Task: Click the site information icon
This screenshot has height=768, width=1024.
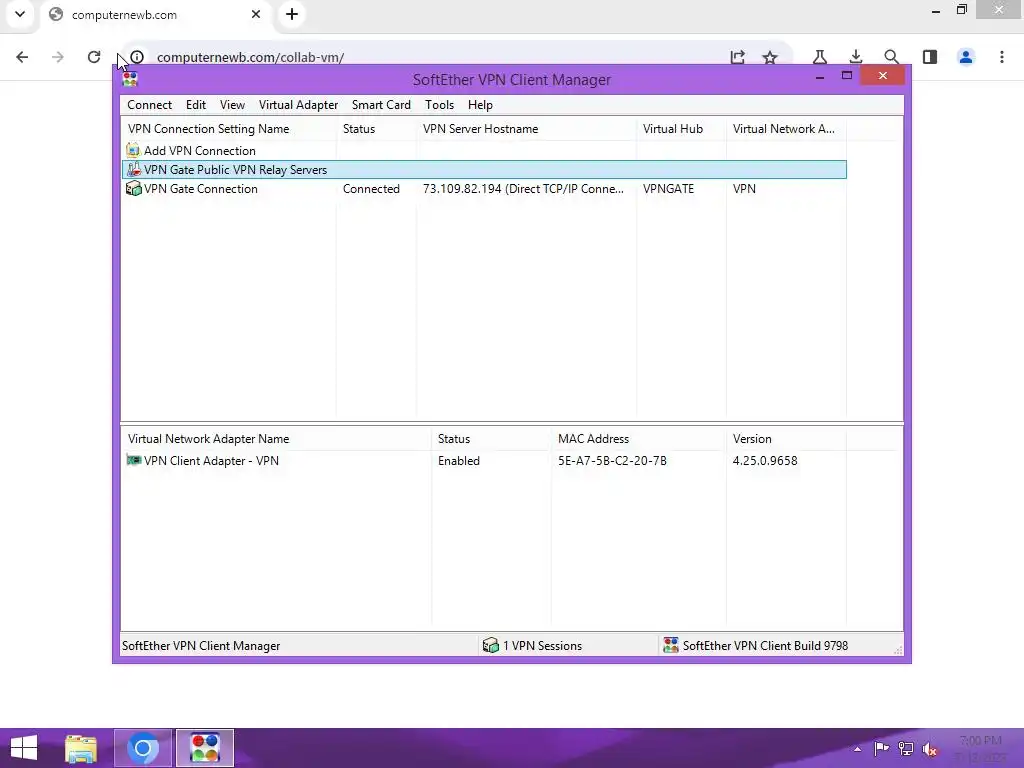Action: click(137, 57)
